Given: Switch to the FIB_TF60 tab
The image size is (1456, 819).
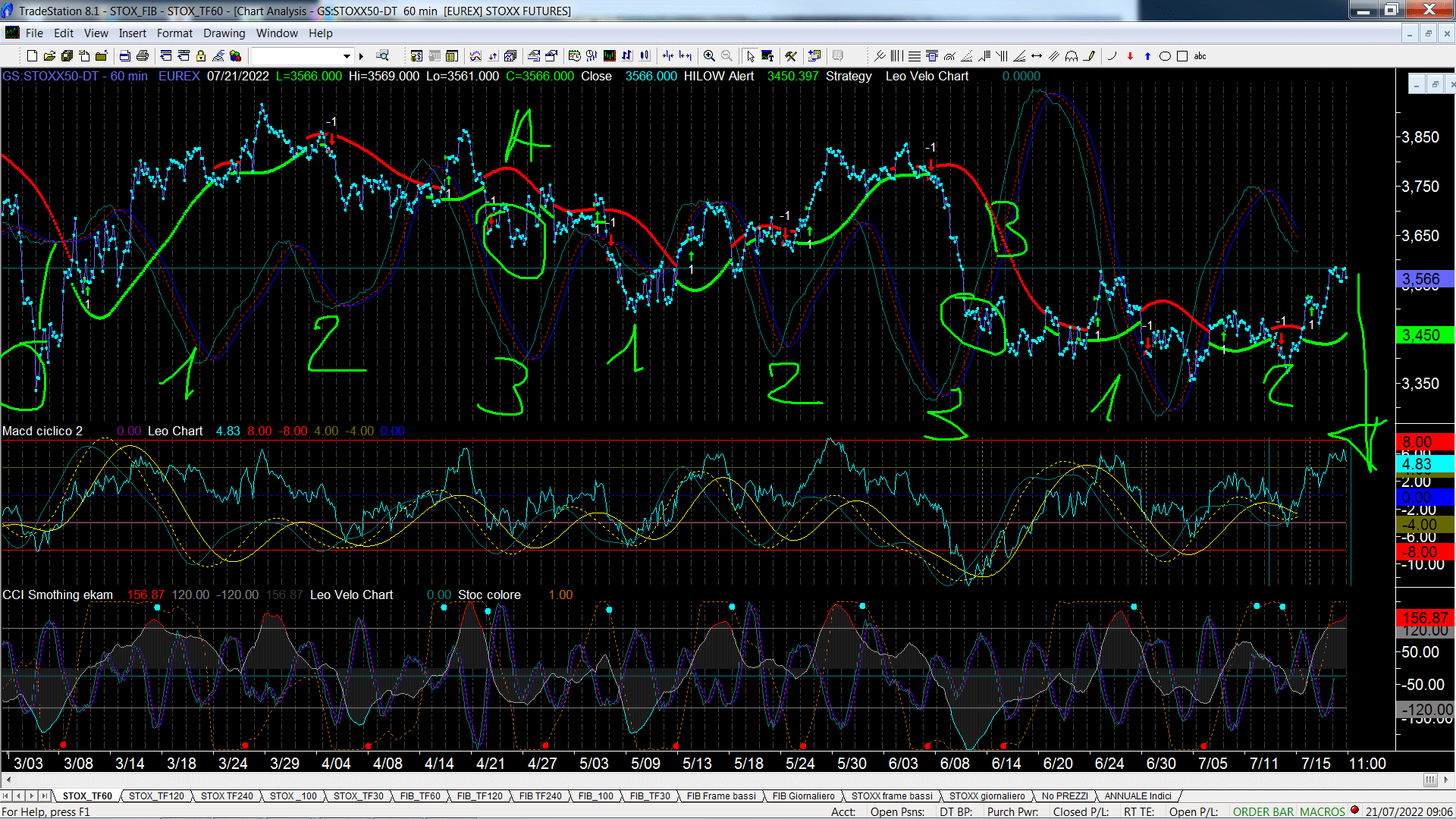Looking at the screenshot, I should 420,795.
